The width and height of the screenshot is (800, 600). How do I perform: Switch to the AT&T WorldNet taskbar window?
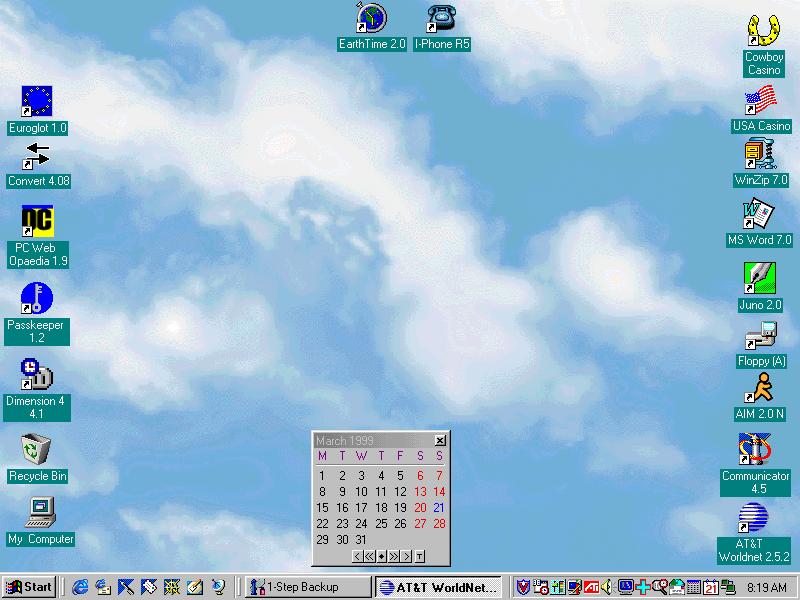pyautogui.click(x=438, y=587)
